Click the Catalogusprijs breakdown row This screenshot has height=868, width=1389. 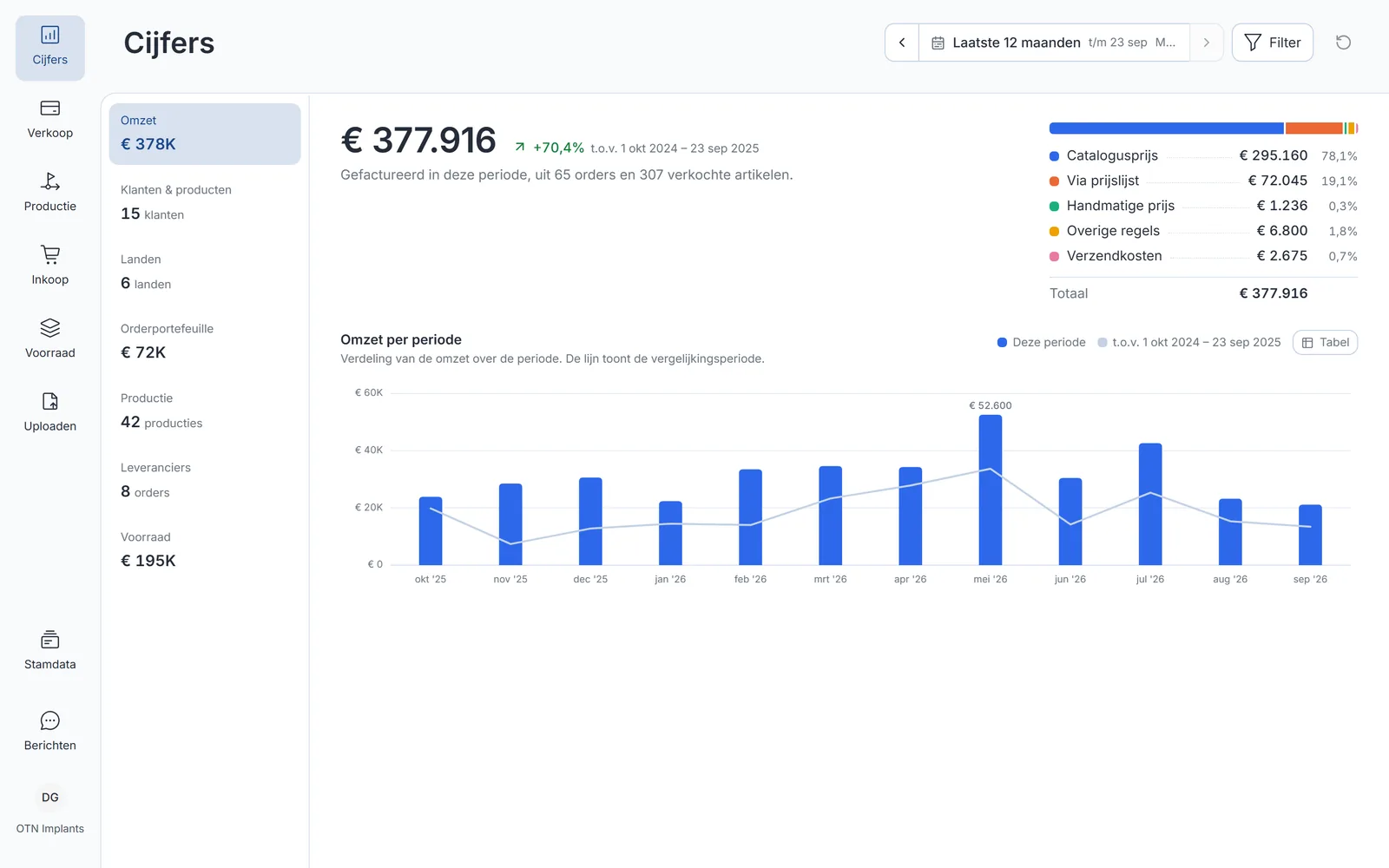click(1203, 156)
